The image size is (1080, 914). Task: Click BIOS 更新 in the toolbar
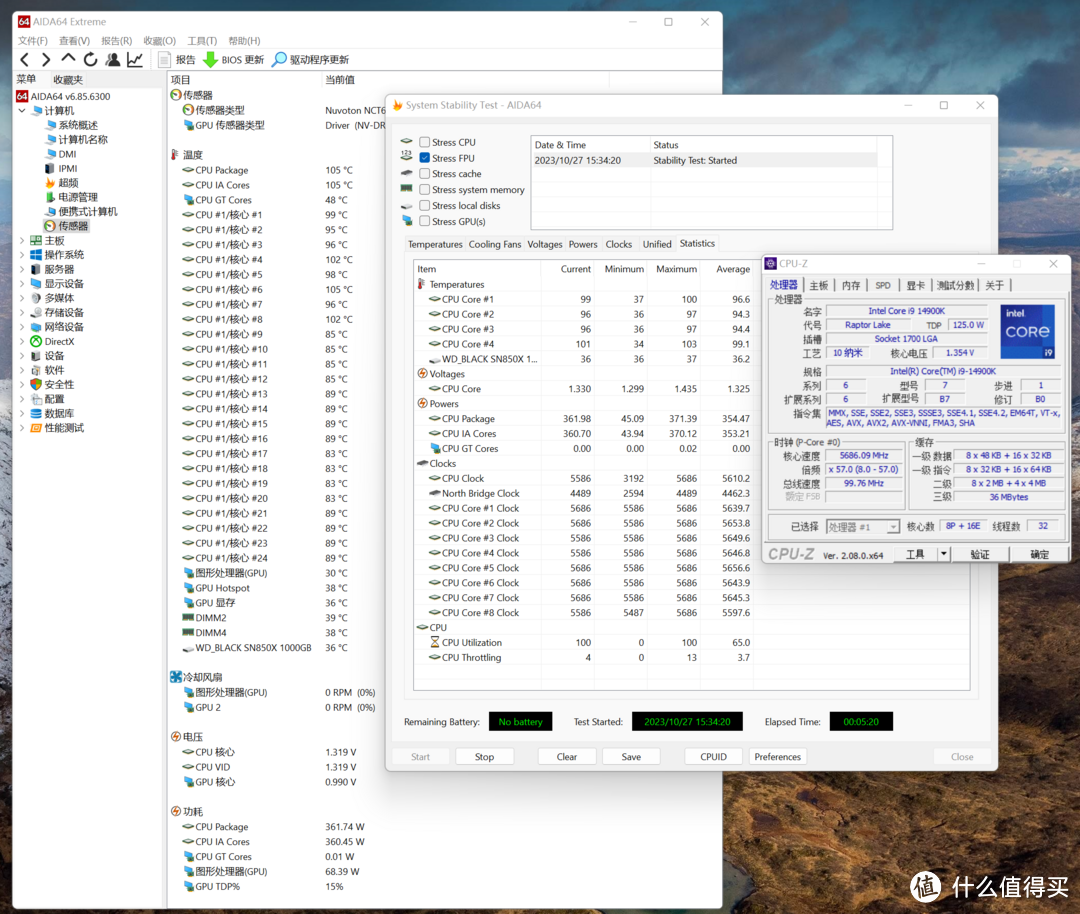pyautogui.click(x=233, y=60)
